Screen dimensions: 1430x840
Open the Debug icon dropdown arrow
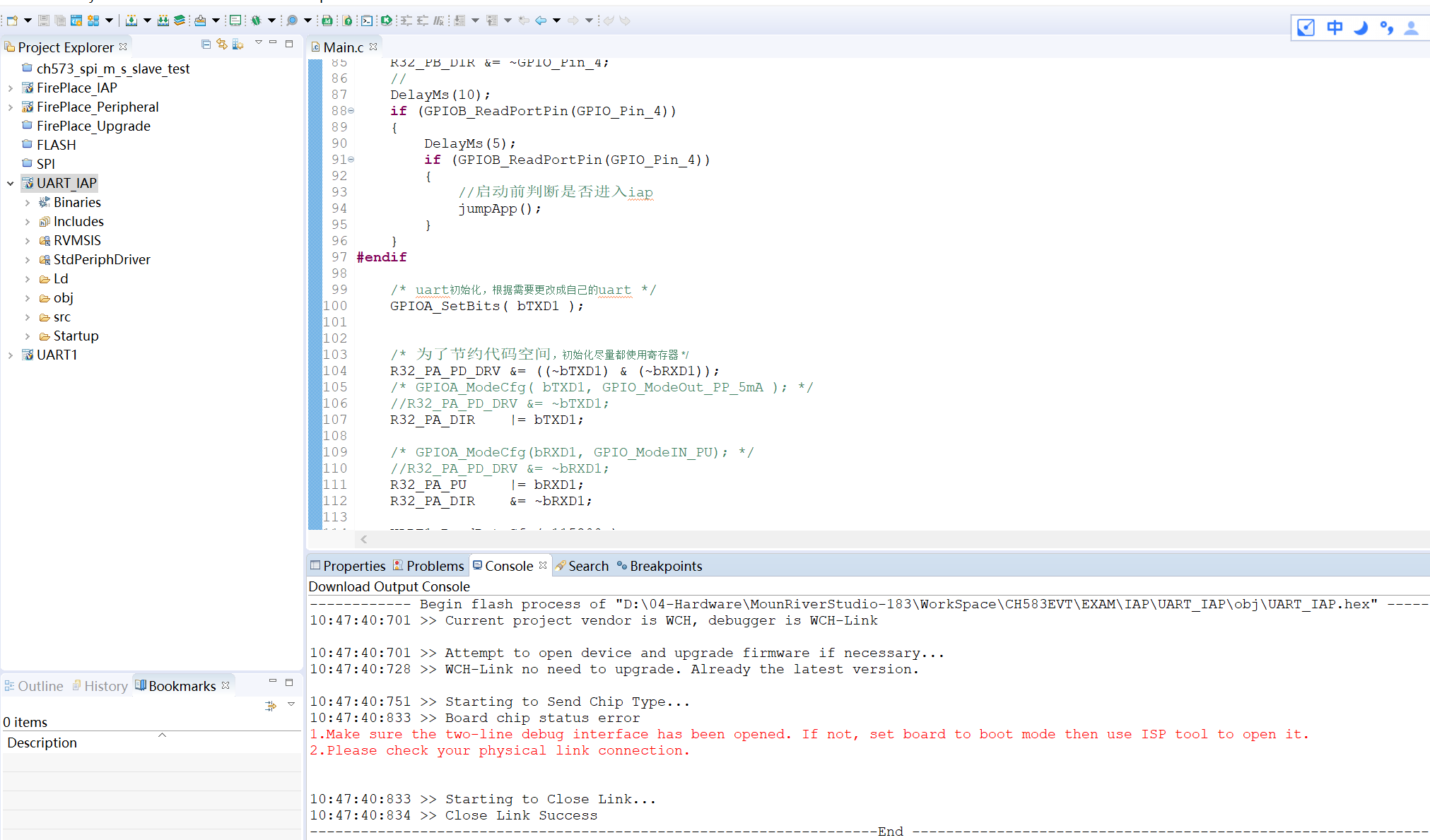point(271,20)
